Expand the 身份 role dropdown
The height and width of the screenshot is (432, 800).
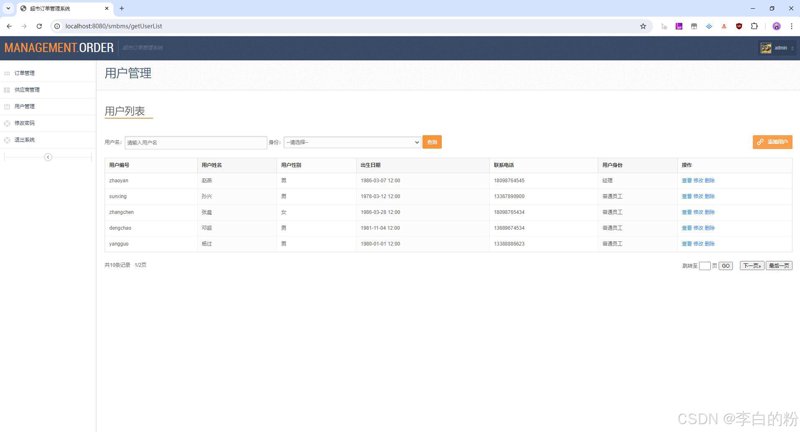pyautogui.click(x=352, y=142)
